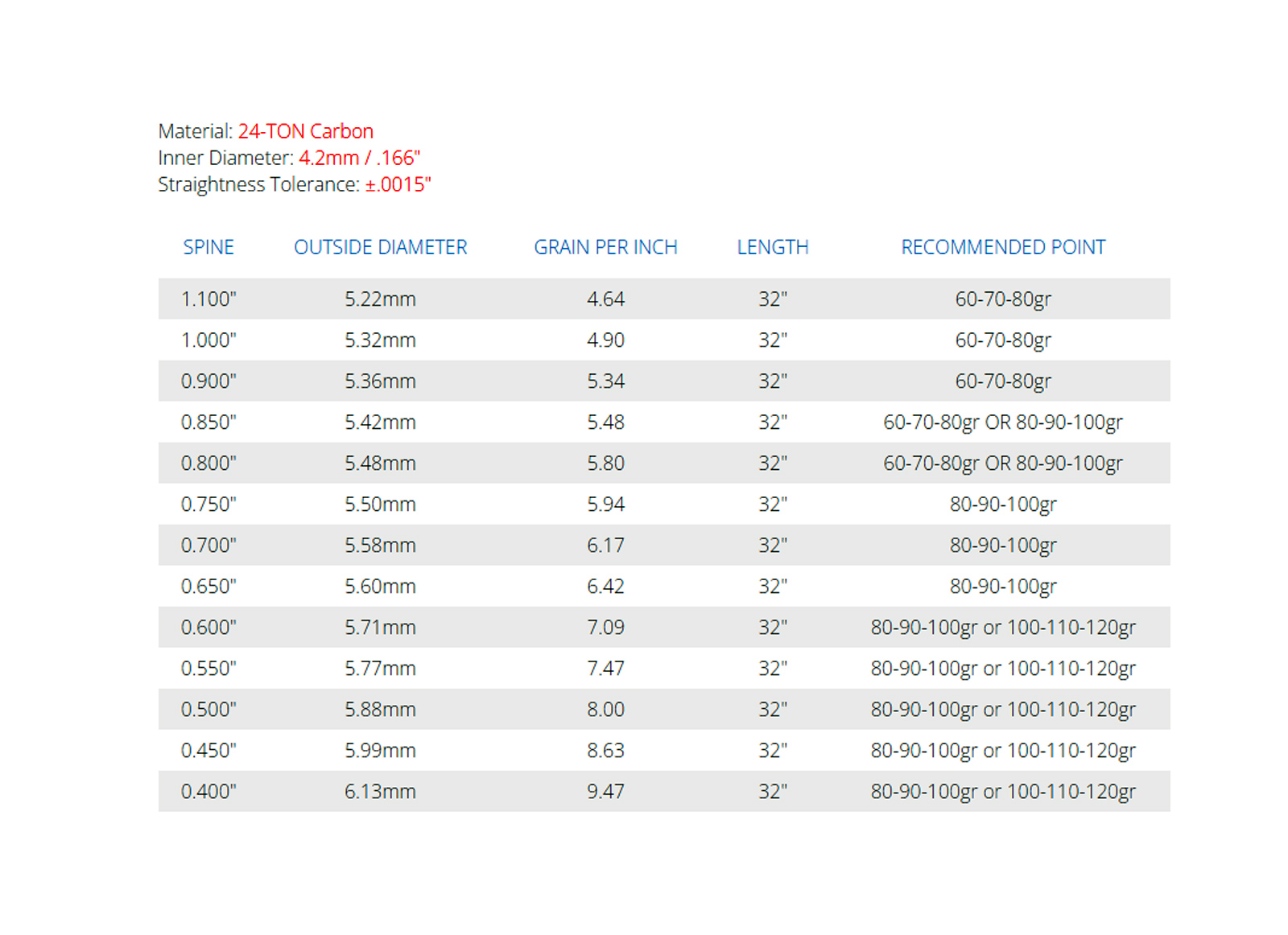1288x935 pixels.
Task: Click the ±.0015" straightness tolerance value
Action: click(398, 184)
